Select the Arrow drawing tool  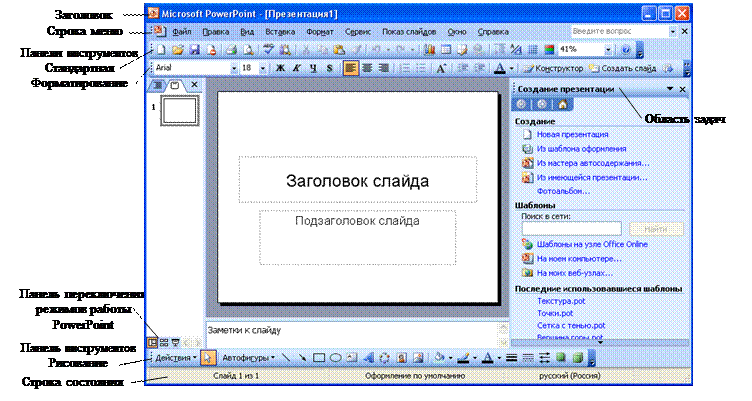point(302,358)
